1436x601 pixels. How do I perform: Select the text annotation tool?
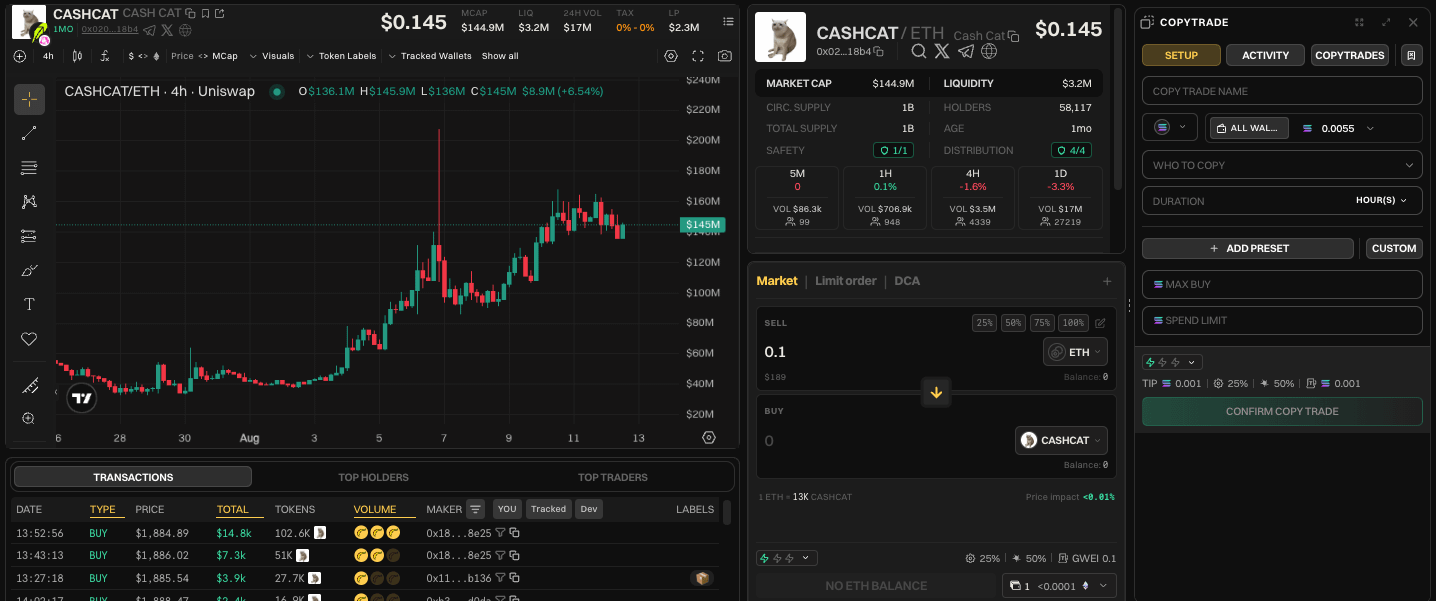(29, 304)
